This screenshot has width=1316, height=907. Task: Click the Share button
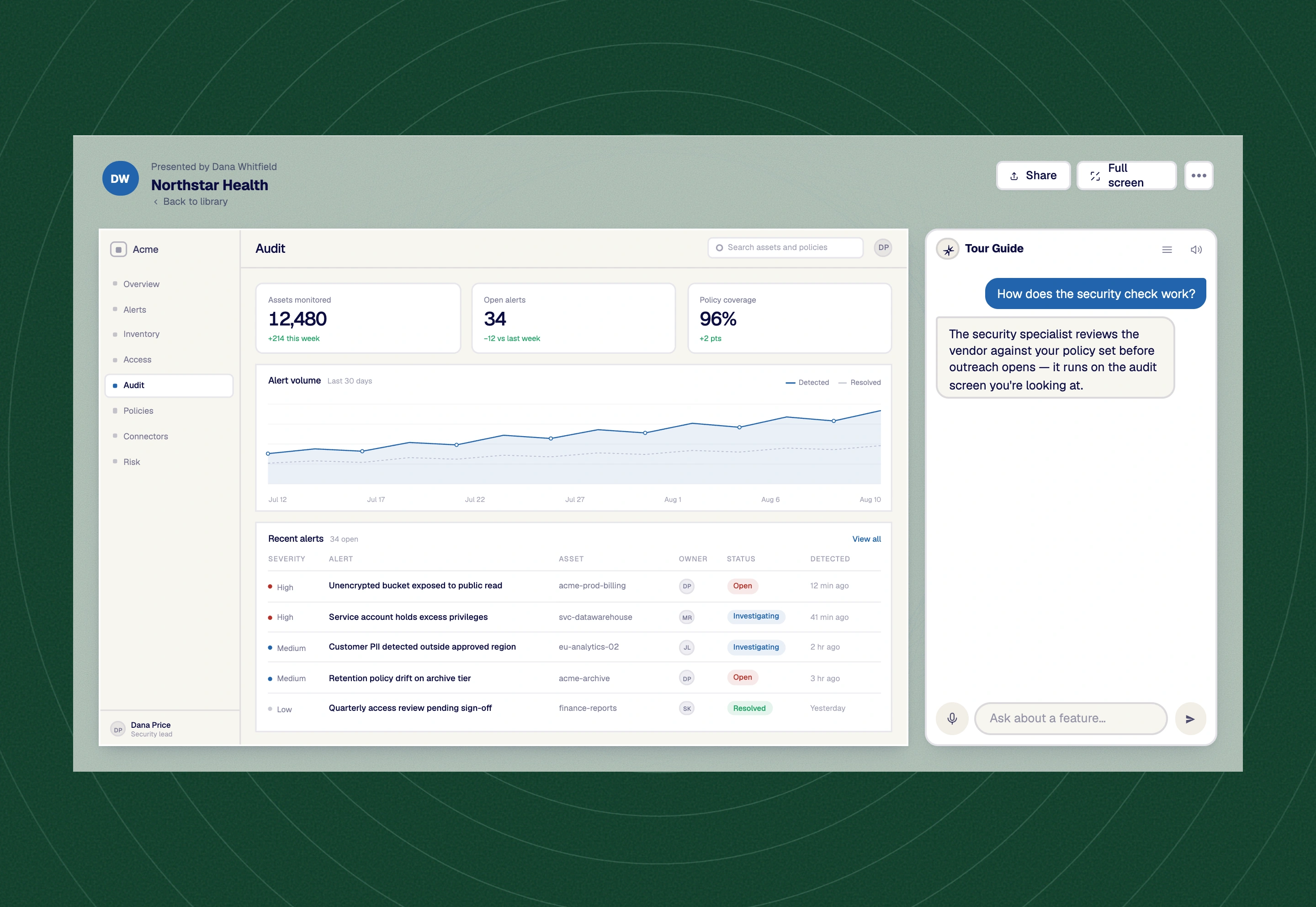(1033, 176)
